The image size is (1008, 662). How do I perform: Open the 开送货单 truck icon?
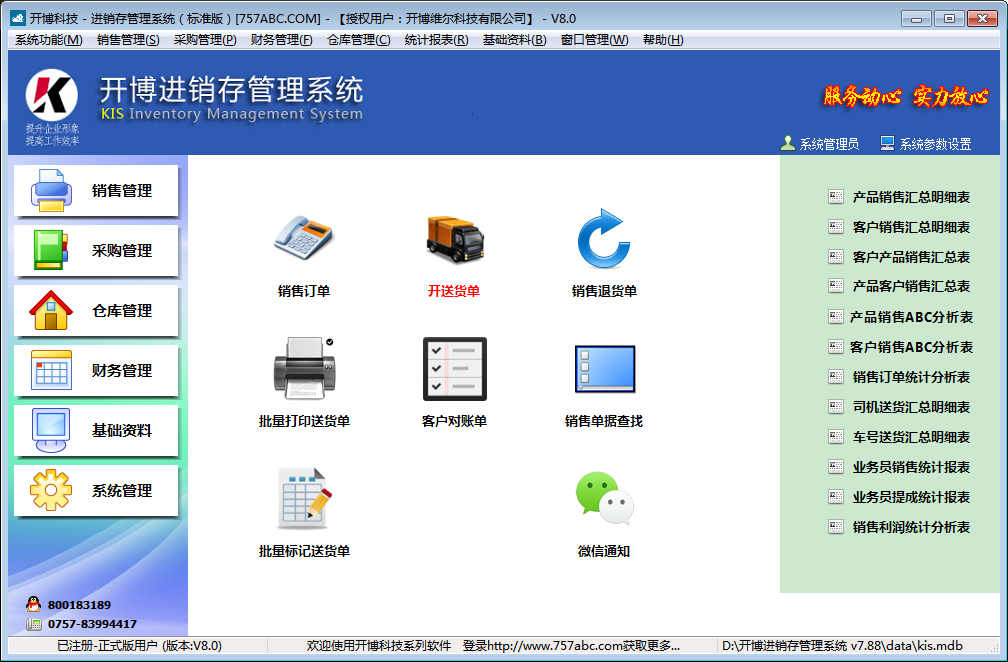454,238
